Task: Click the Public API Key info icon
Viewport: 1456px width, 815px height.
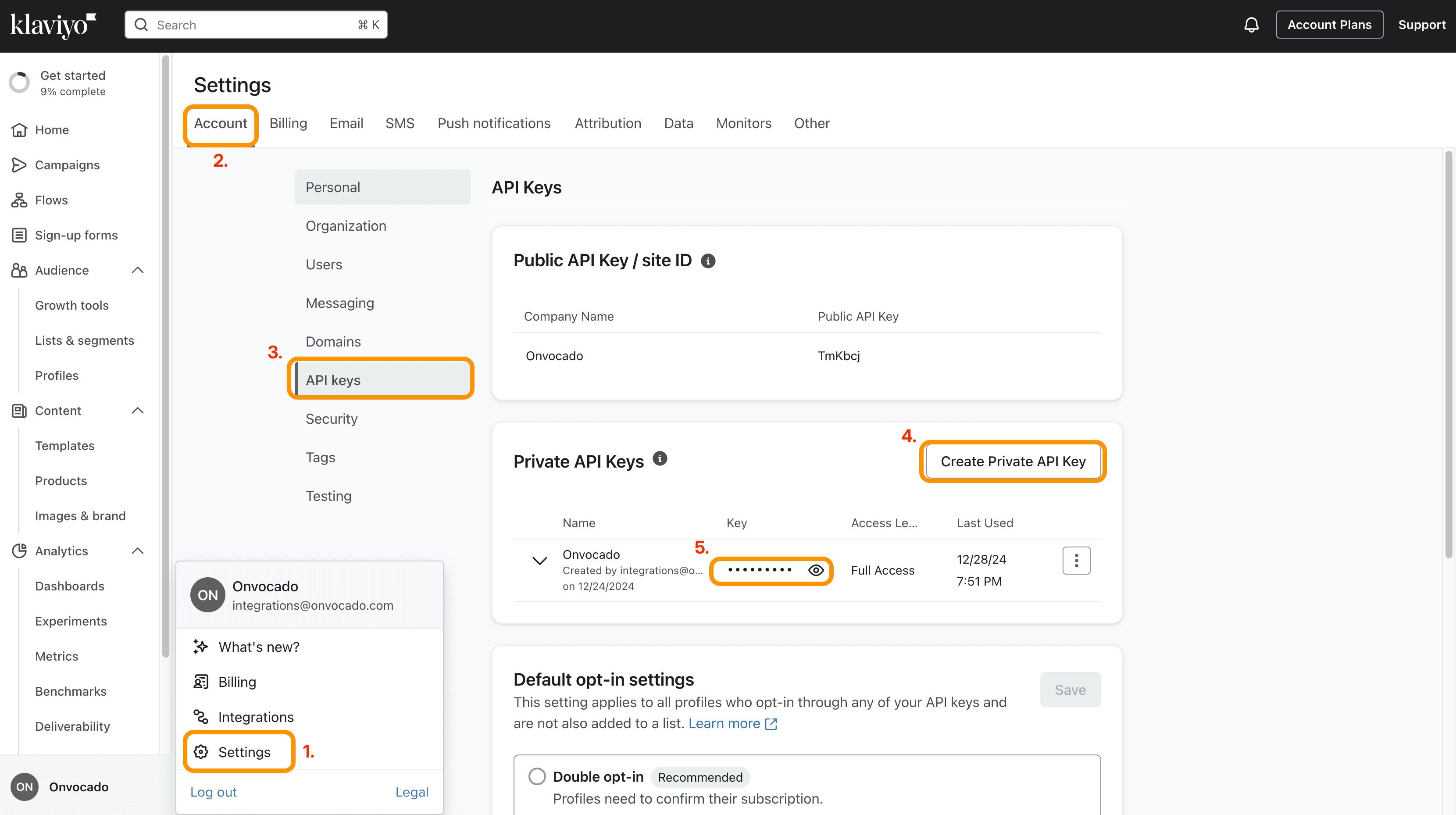Action: 708,261
